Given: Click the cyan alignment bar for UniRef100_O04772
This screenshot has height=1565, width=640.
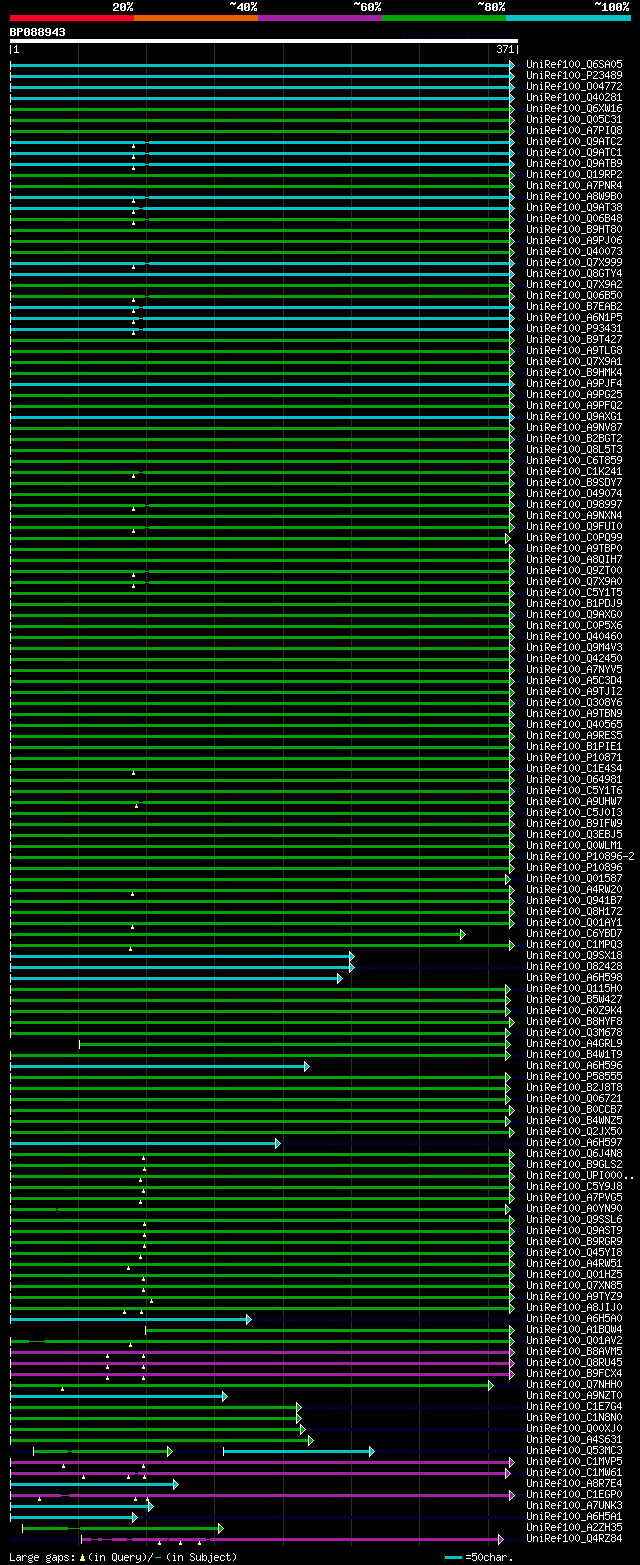Looking at the screenshot, I should point(262,87).
